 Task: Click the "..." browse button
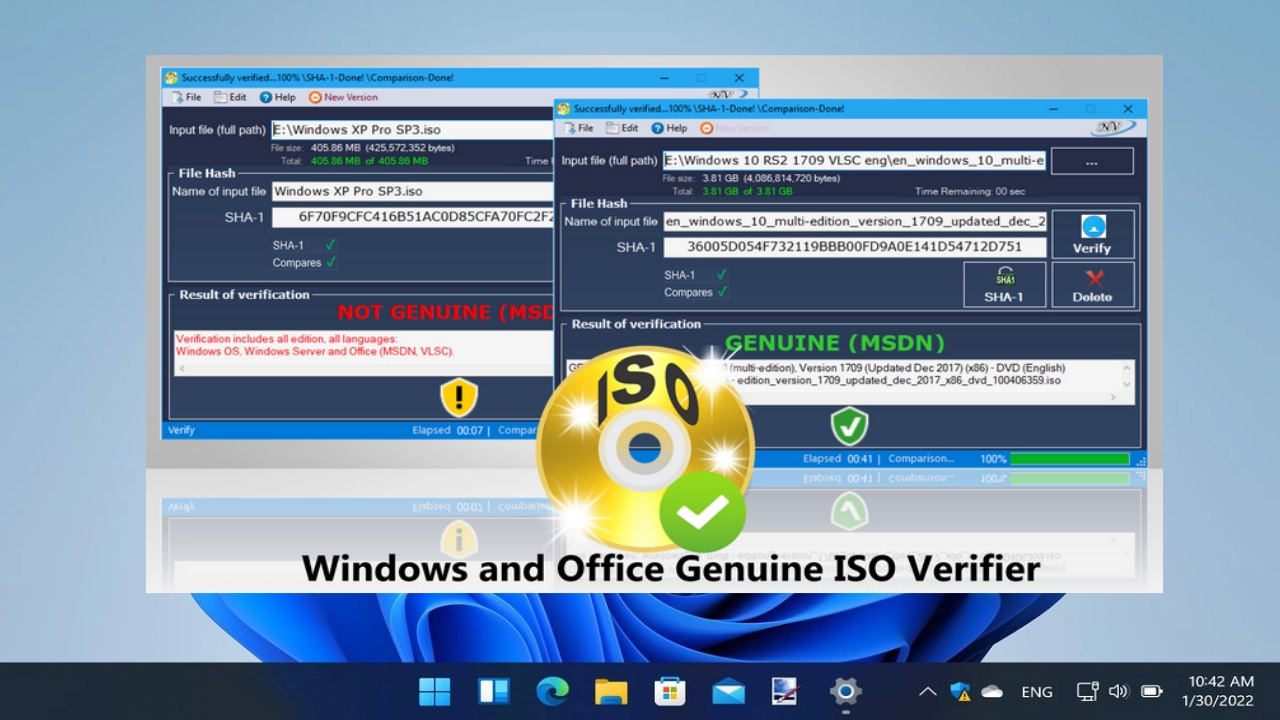click(1092, 161)
